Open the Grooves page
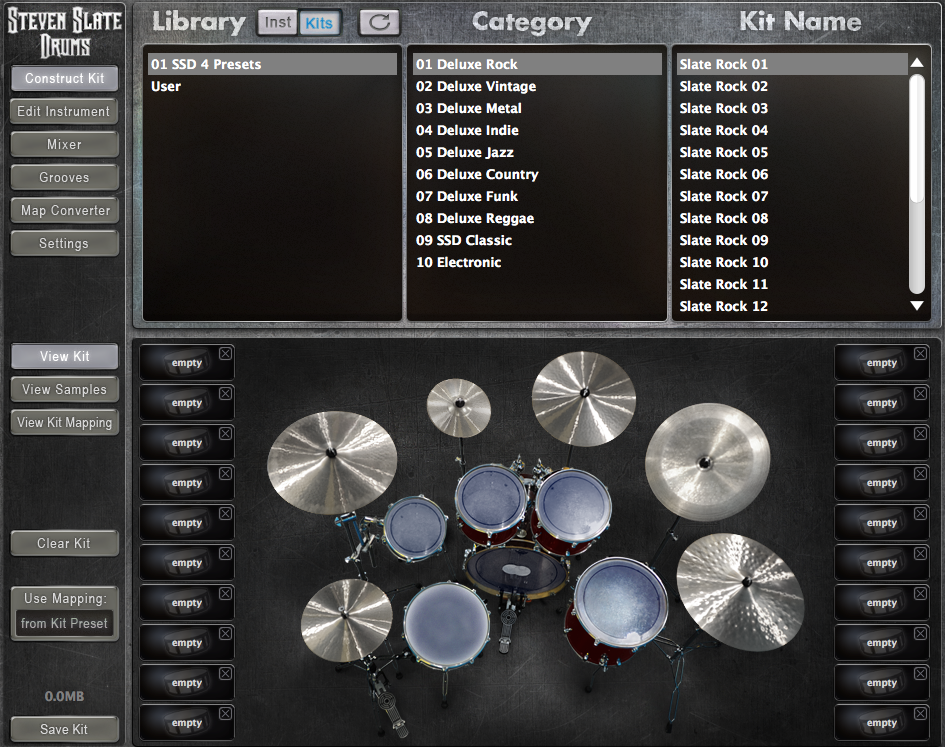Viewport: 945px width, 747px height. point(64,178)
